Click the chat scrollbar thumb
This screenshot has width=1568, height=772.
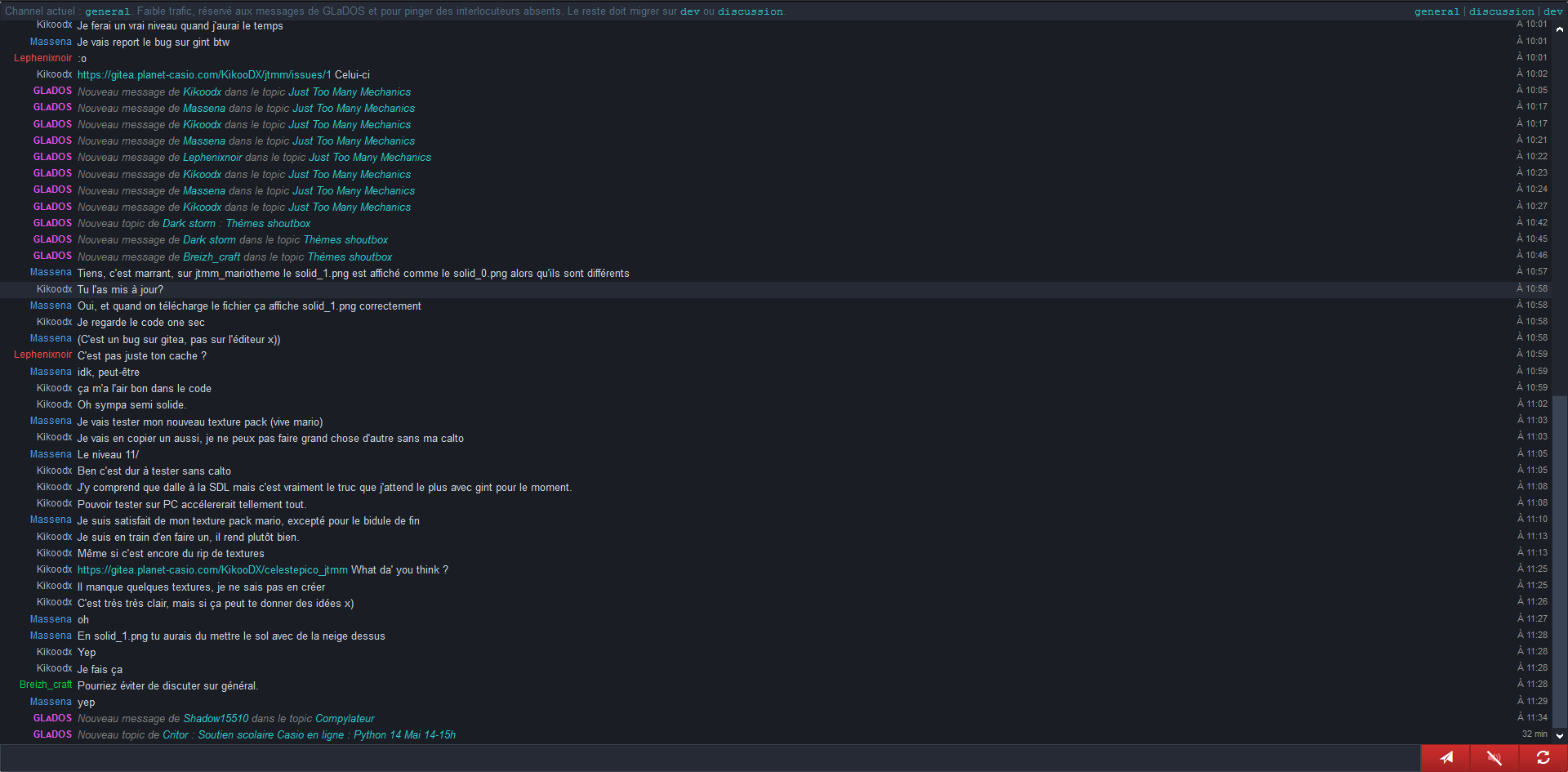pos(1560,560)
